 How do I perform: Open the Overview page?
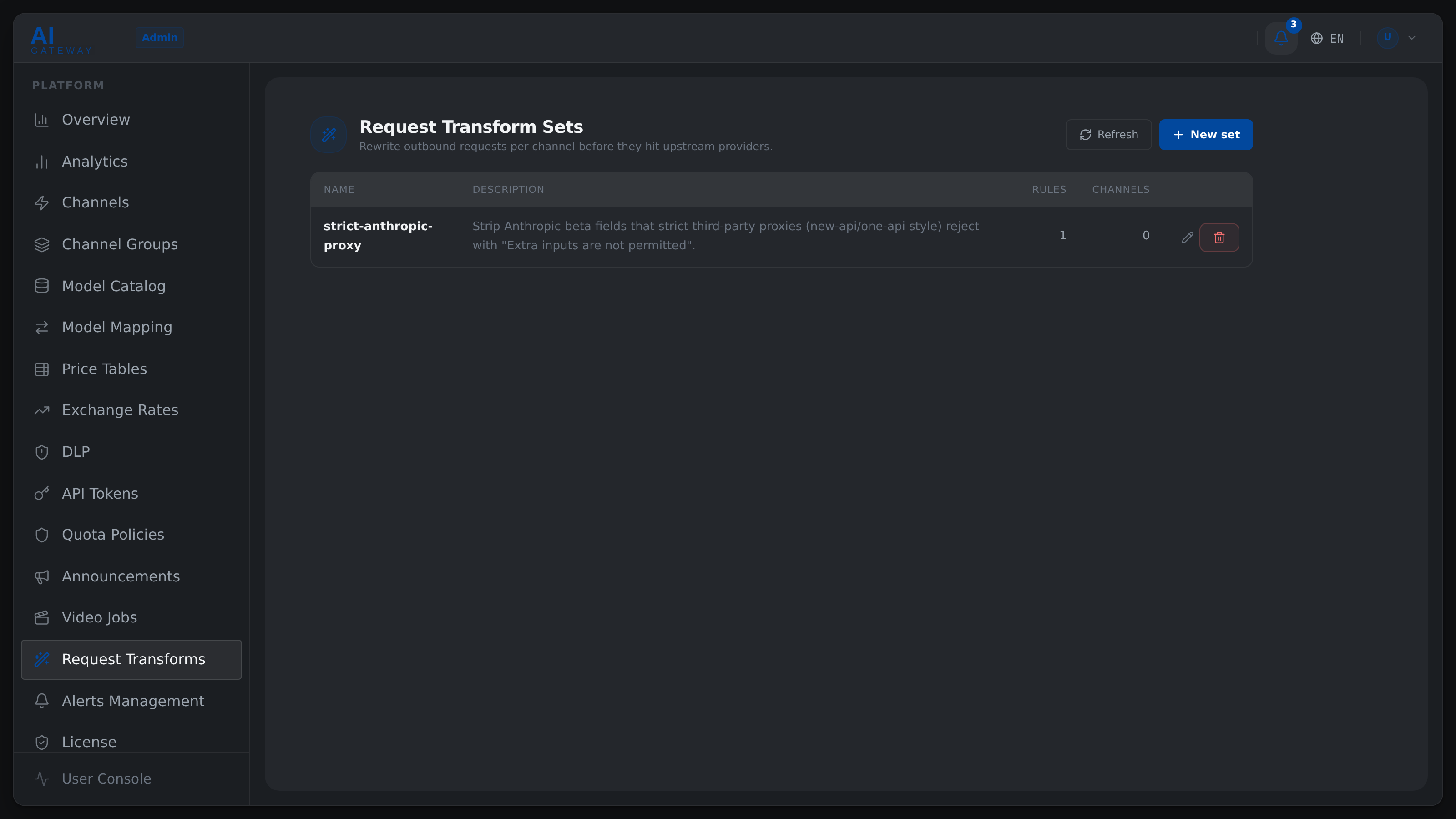coord(131,120)
